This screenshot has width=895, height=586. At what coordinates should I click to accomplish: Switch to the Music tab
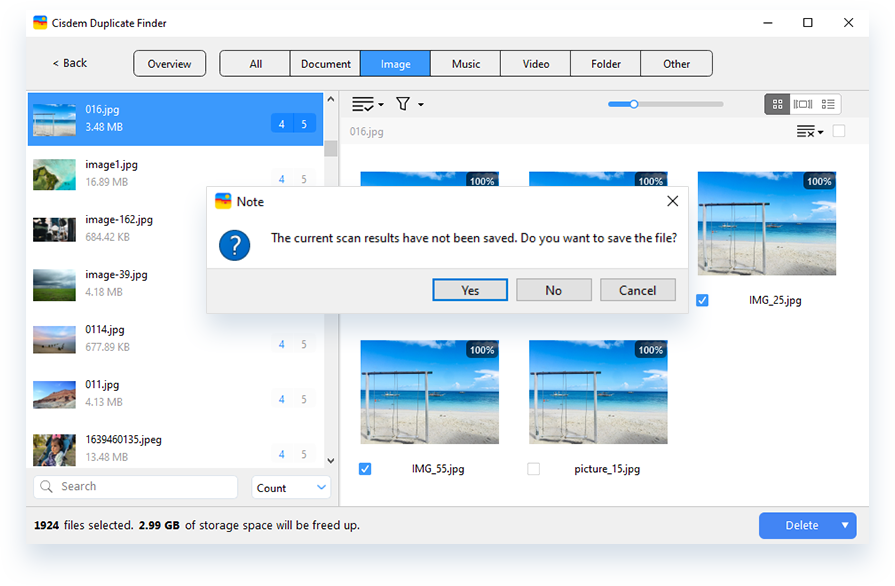[x=465, y=64]
